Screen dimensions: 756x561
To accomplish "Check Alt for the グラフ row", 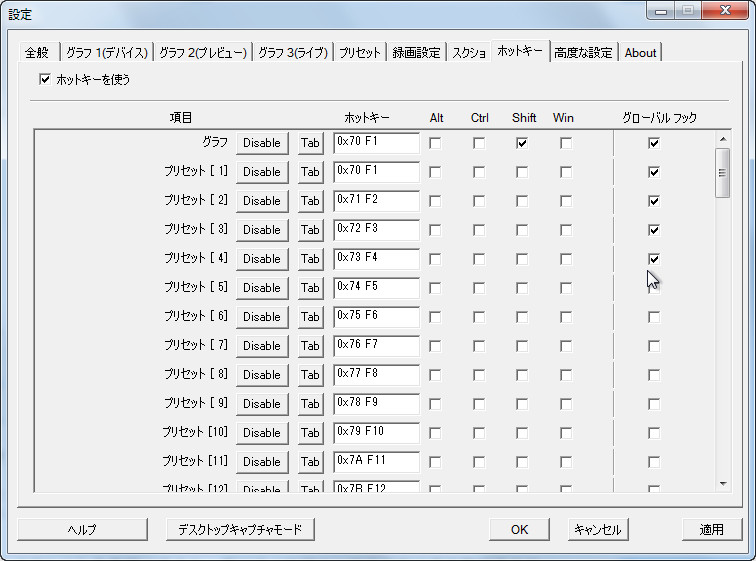I will click(x=435, y=143).
